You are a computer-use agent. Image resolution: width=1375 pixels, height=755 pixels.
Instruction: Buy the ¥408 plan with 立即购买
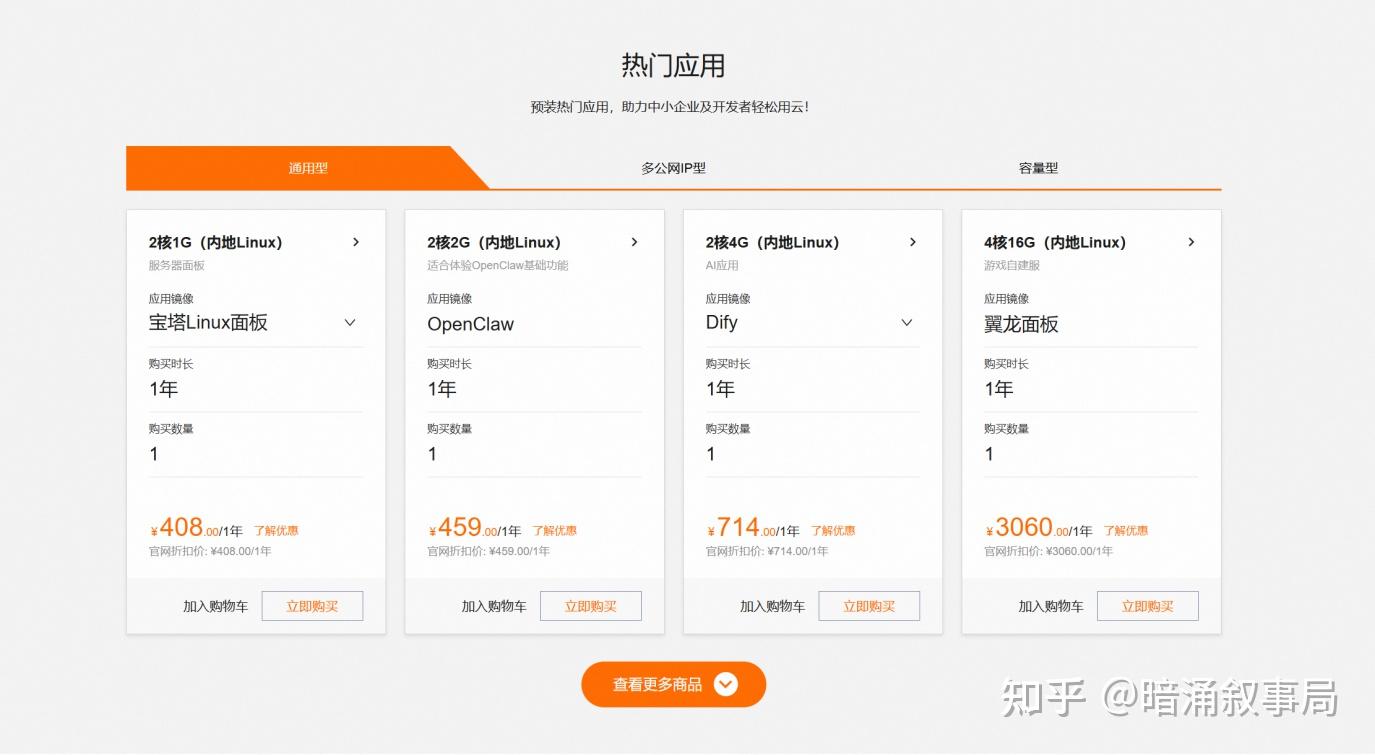pyautogui.click(x=312, y=606)
